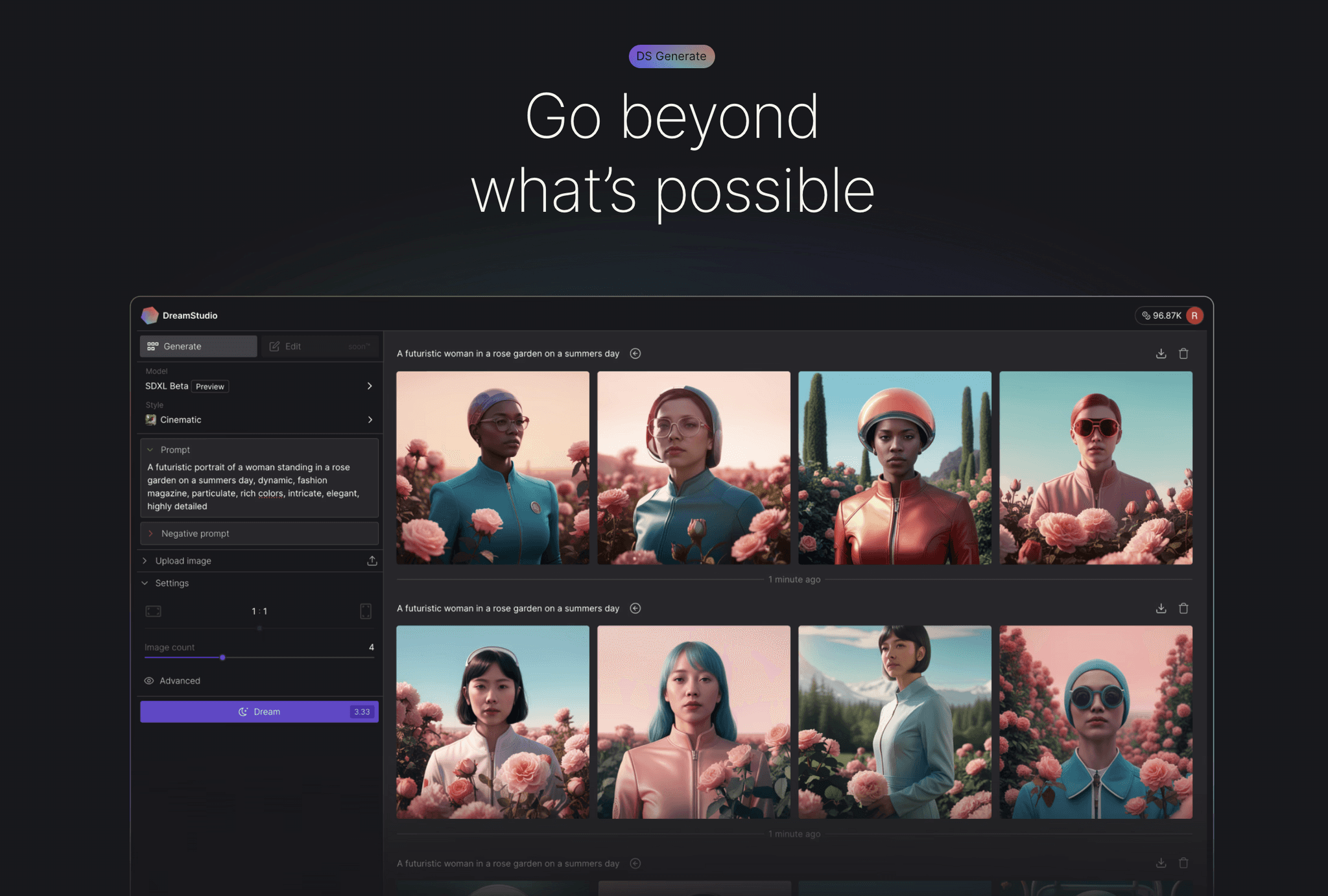Click the trash icon to delete the second batch

pyautogui.click(x=1183, y=608)
